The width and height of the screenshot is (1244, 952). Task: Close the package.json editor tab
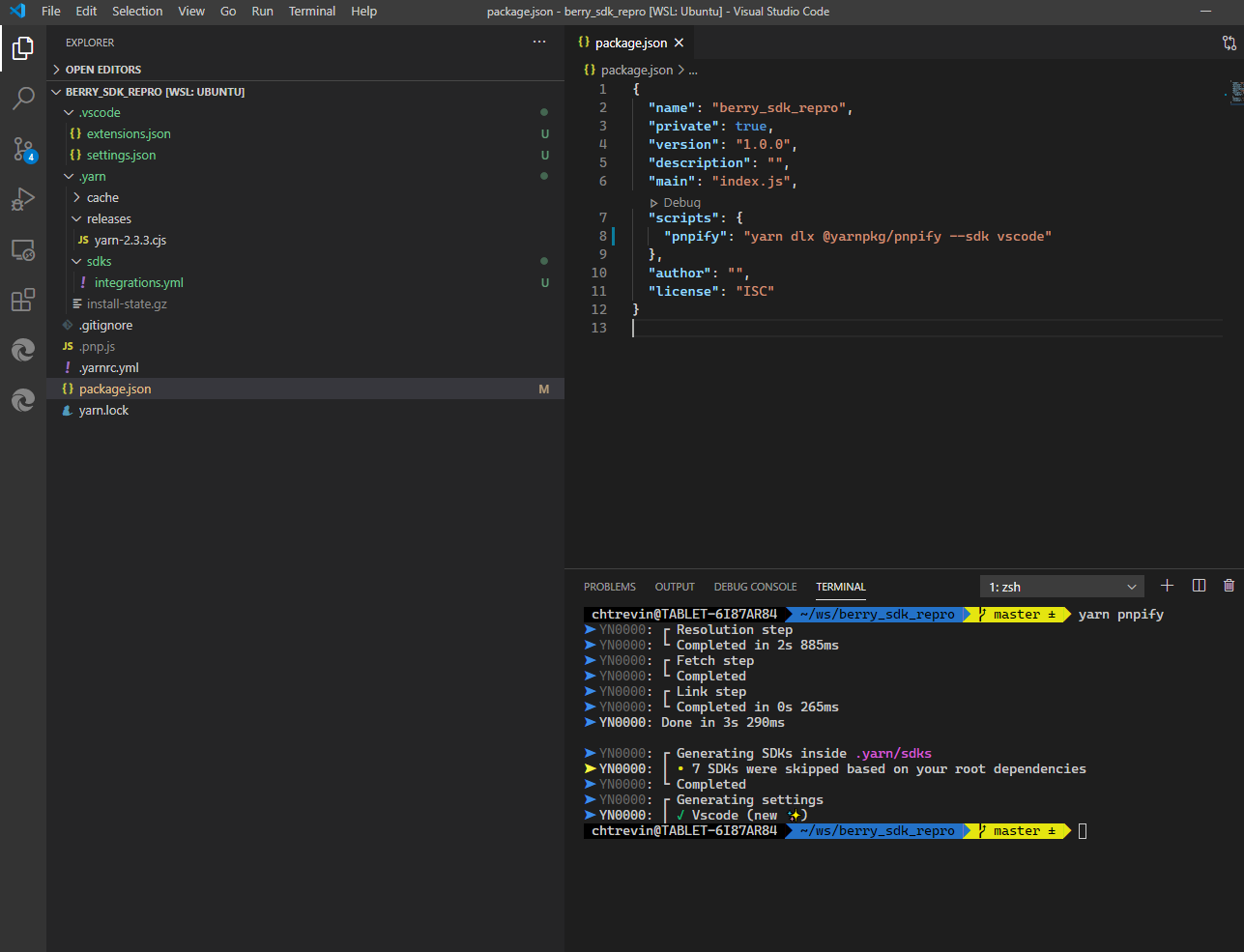coord(680,43)
